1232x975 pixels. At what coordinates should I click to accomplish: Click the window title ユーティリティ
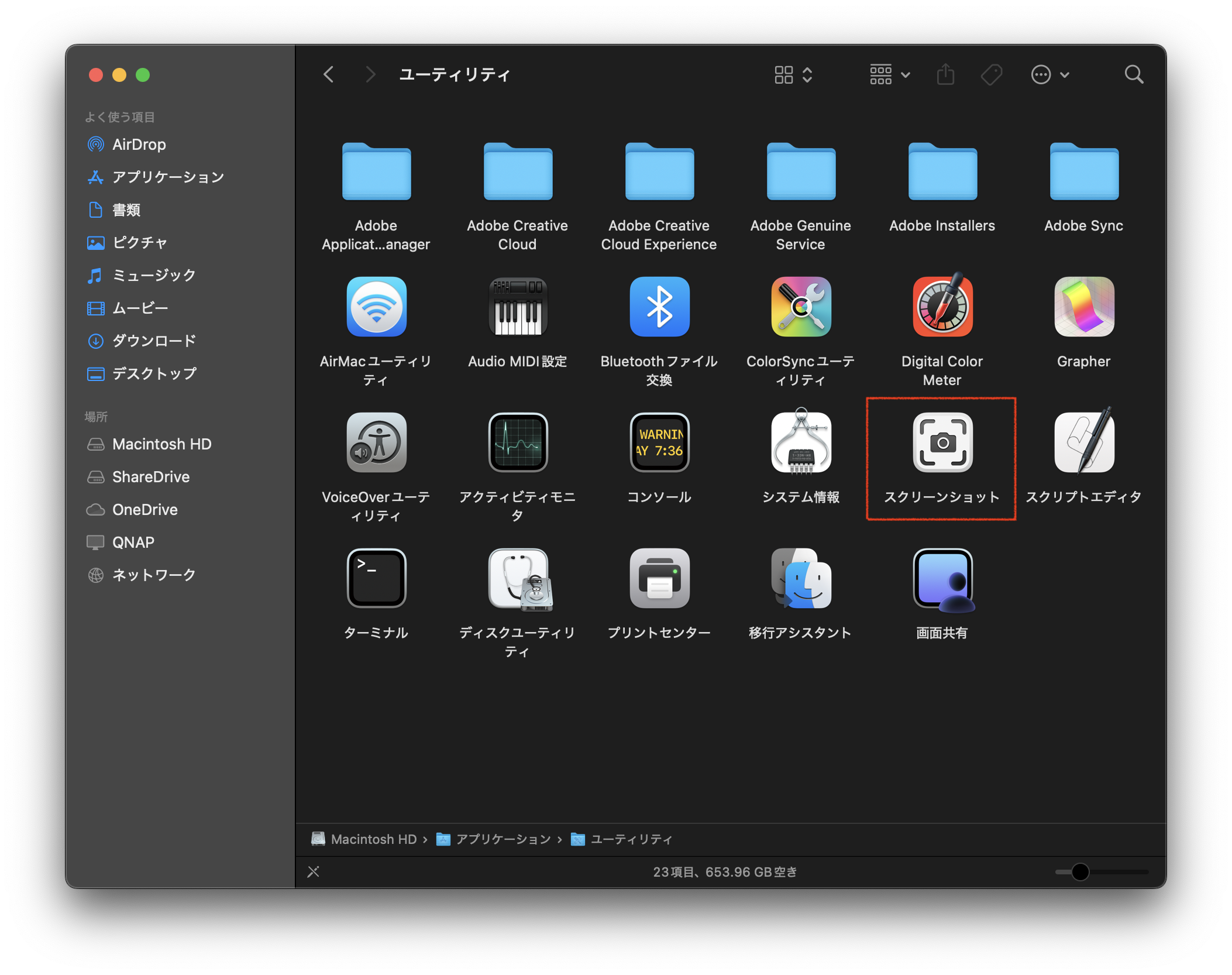point(455,74)
